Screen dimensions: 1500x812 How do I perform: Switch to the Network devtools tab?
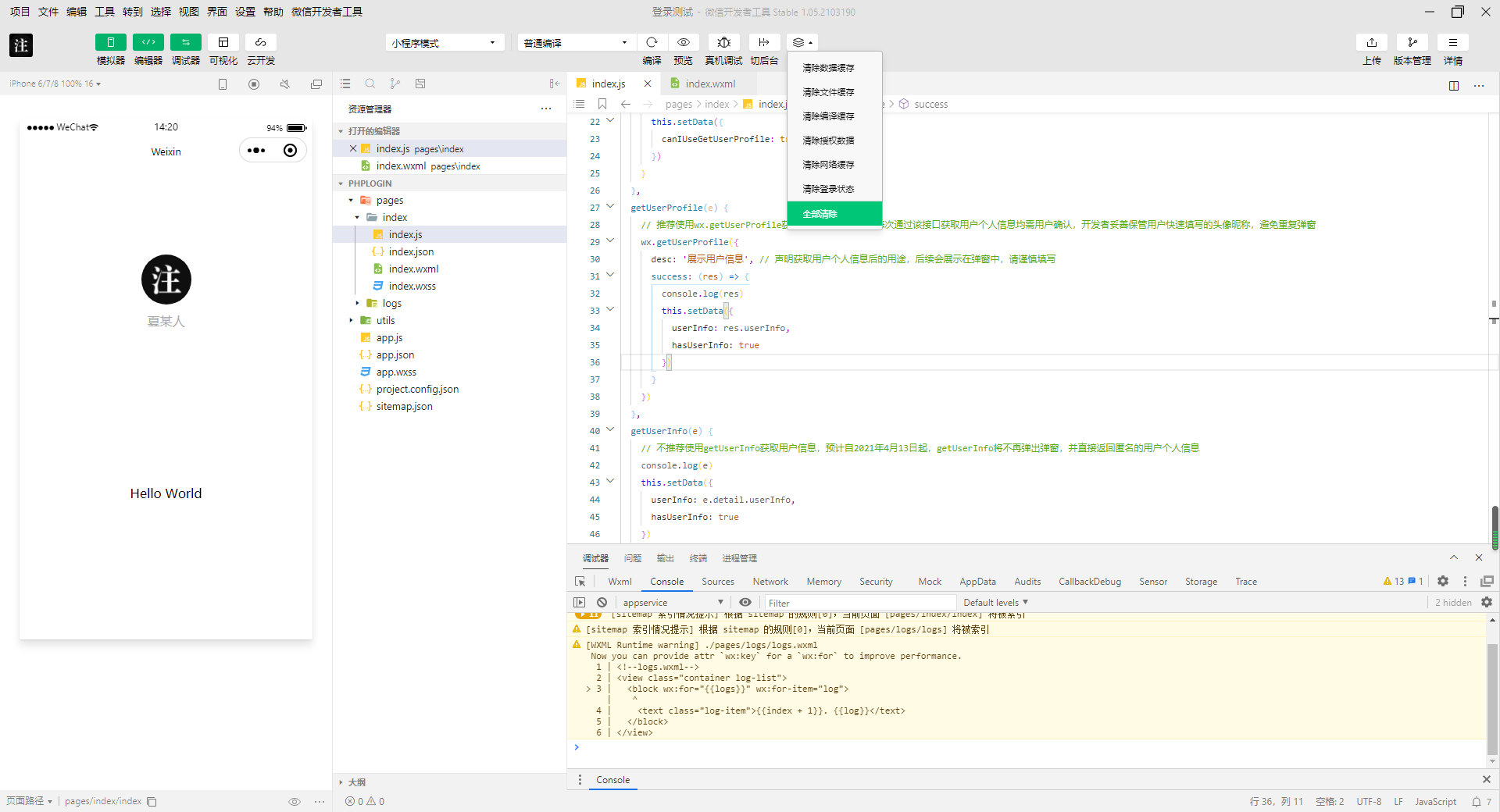(x=770, y=582)
